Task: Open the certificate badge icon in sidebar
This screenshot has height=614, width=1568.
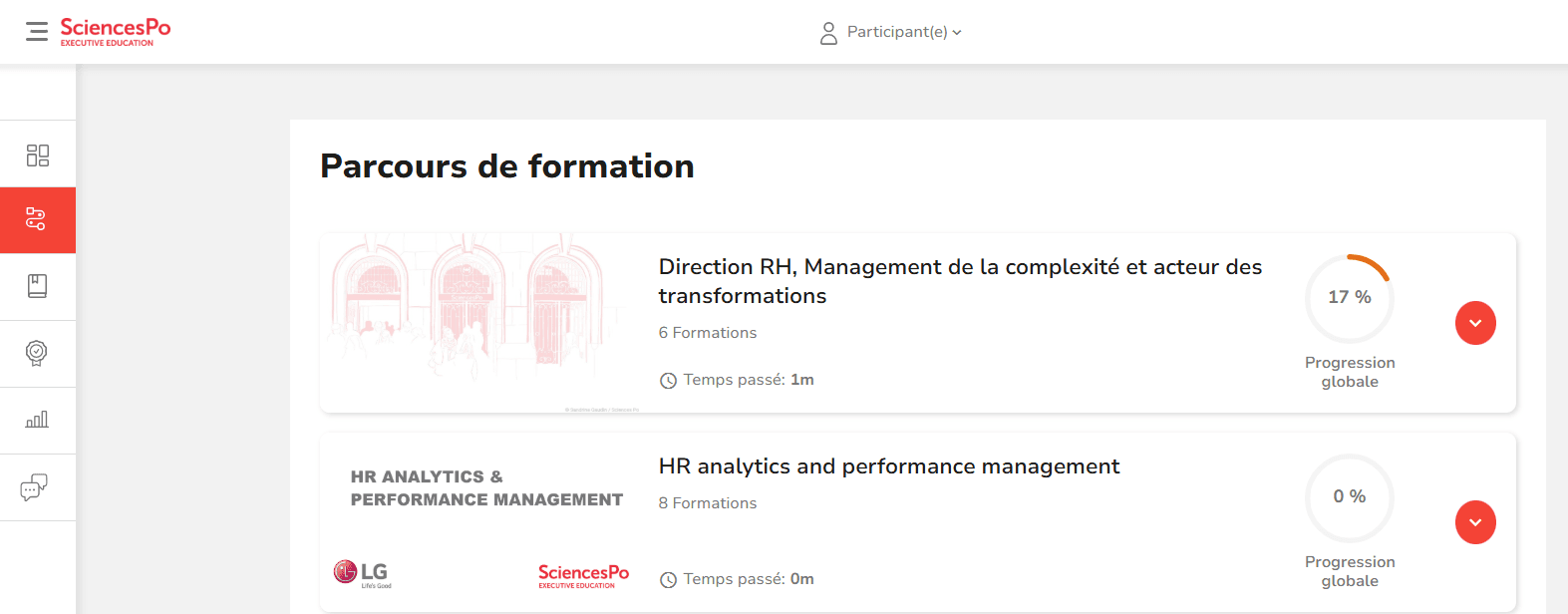Action: pyautogui.click(x=37, y=353)
